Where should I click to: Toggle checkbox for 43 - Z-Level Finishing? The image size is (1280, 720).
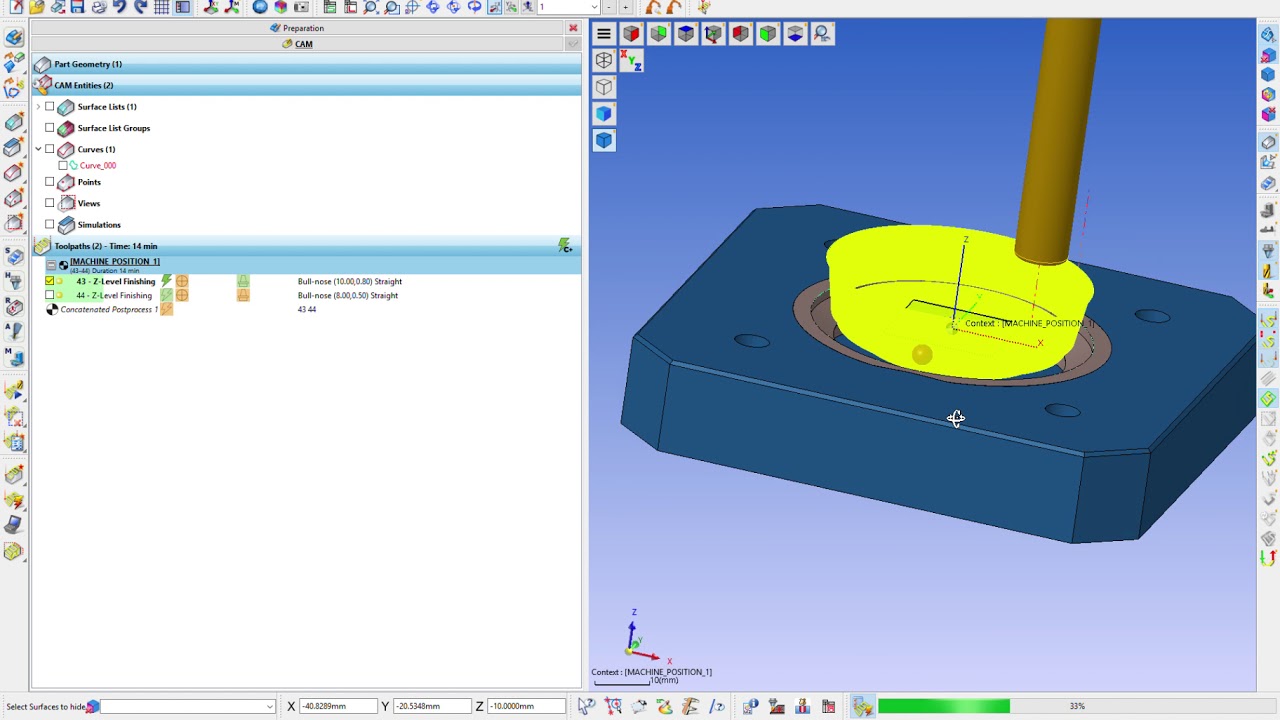point(50,281)
